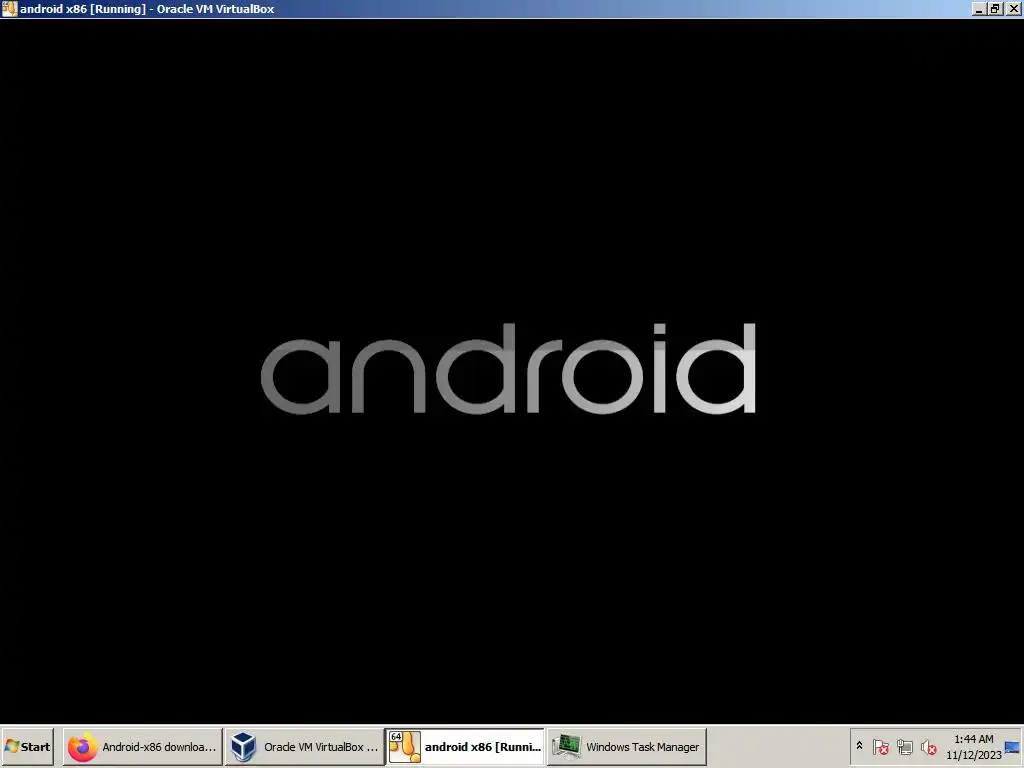Open the Action Center flag tray icon
Screen dimensions: 1024x768
coord(880,746)
